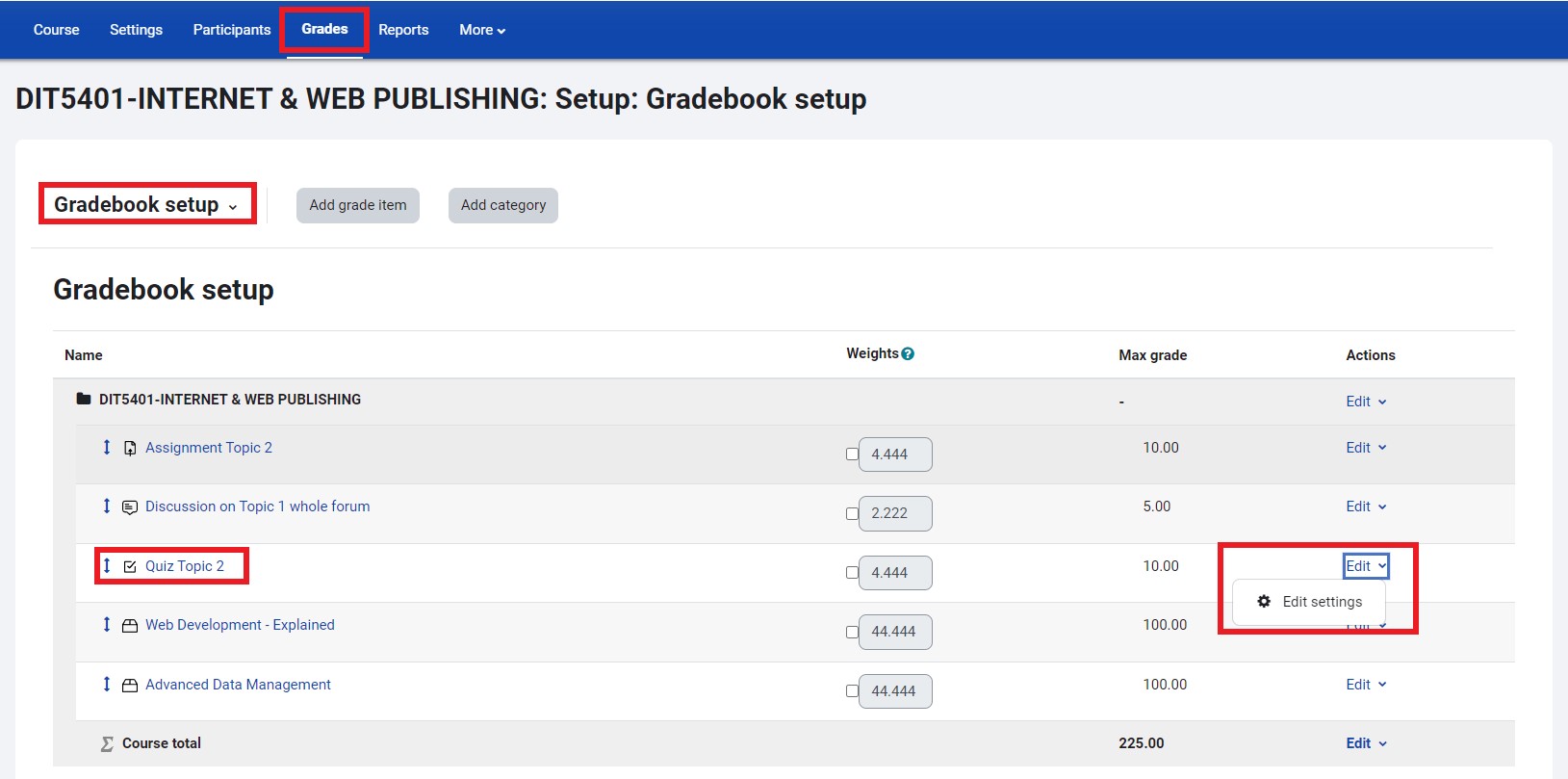Viewport: 1568px width, 779px height.
Task: Click the forum icon next to Discussion on Topic 1
Action: [x=130, y=507]
